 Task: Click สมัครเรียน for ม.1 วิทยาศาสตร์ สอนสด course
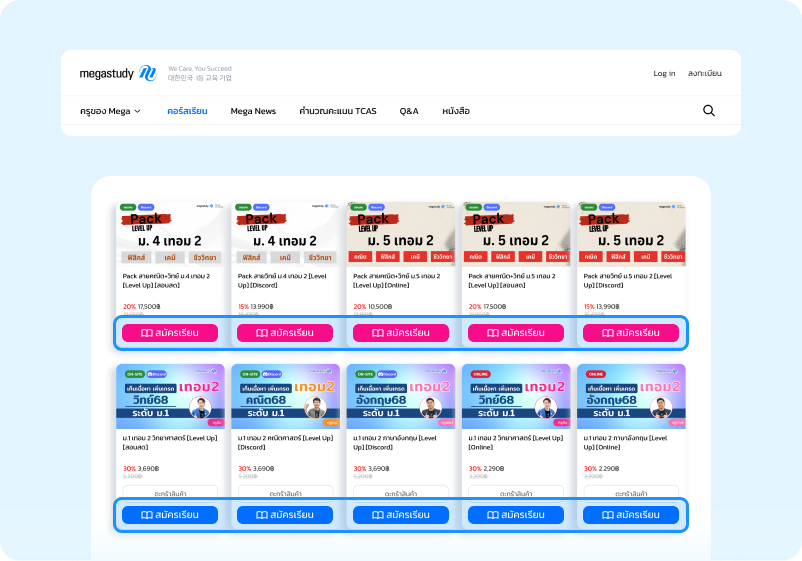(x=170, y=515)
